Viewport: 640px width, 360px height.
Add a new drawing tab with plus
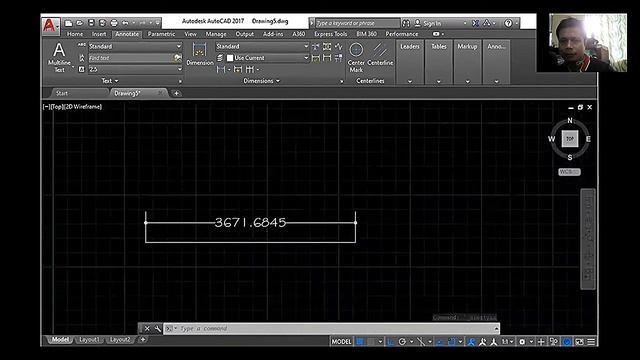176,93
